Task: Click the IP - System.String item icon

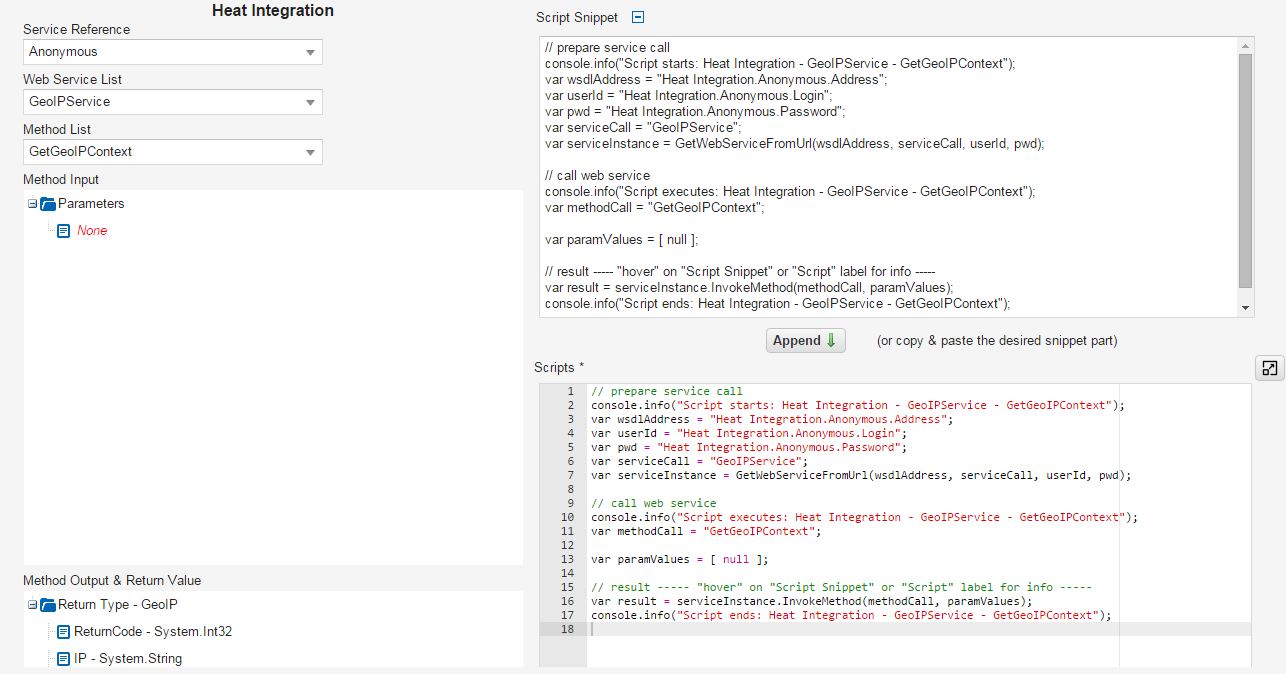Action: [x=64, y=659]
